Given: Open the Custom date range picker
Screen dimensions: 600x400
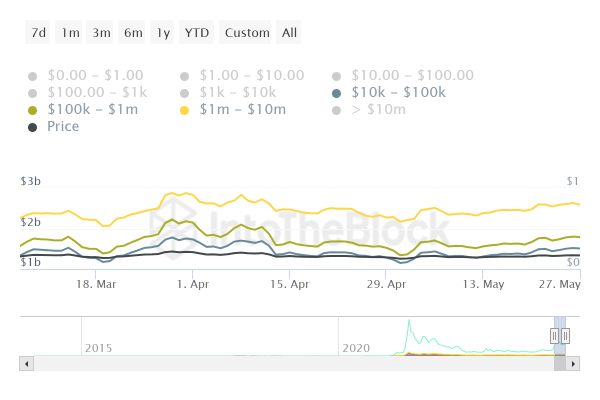Looking at the screenshot, I should click(247, 33).
